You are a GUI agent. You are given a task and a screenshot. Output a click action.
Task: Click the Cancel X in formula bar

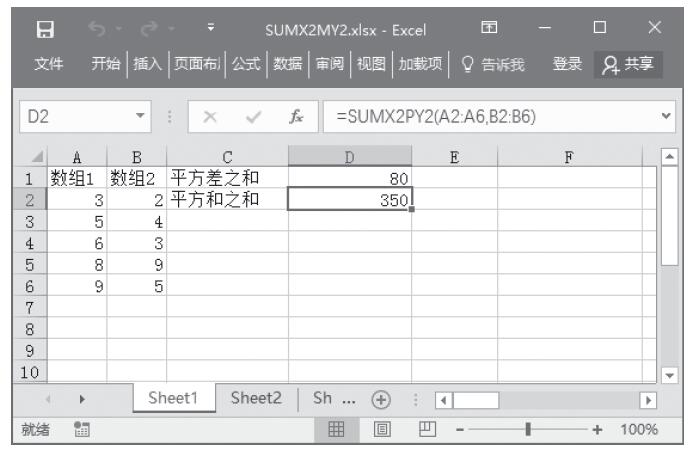coord(211,116)
